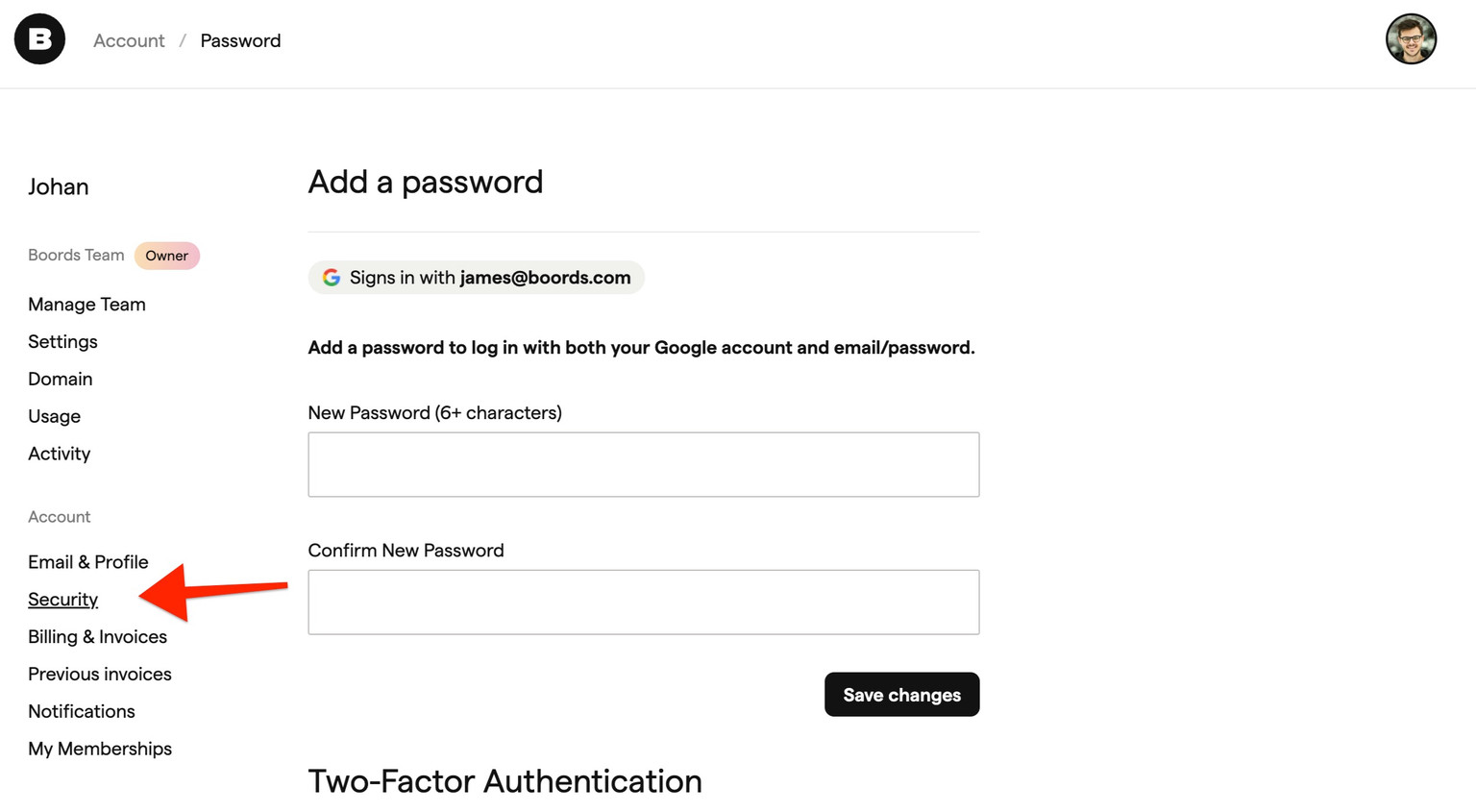This screenshot has width=1476, height=812.
Task: Open Notifications settings
Action: point(82,711)
